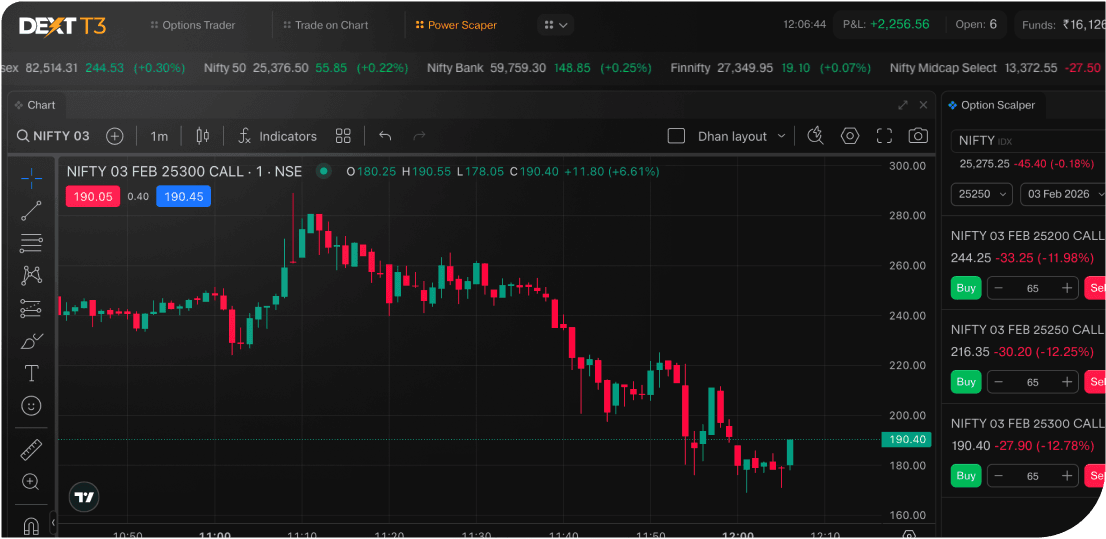Image resolution: width=1106 pixels, height=539 pixels.
Task: Open the Trade on Chart tab
Action: click(325, 25)
